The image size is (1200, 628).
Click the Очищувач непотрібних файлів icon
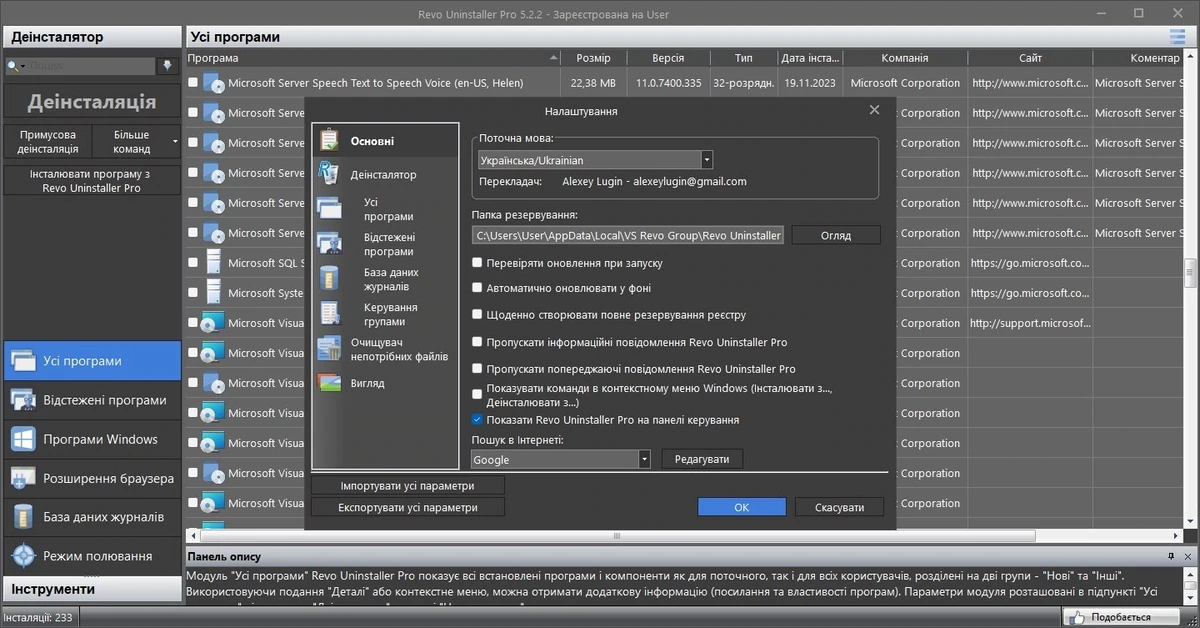pos(329,349)
